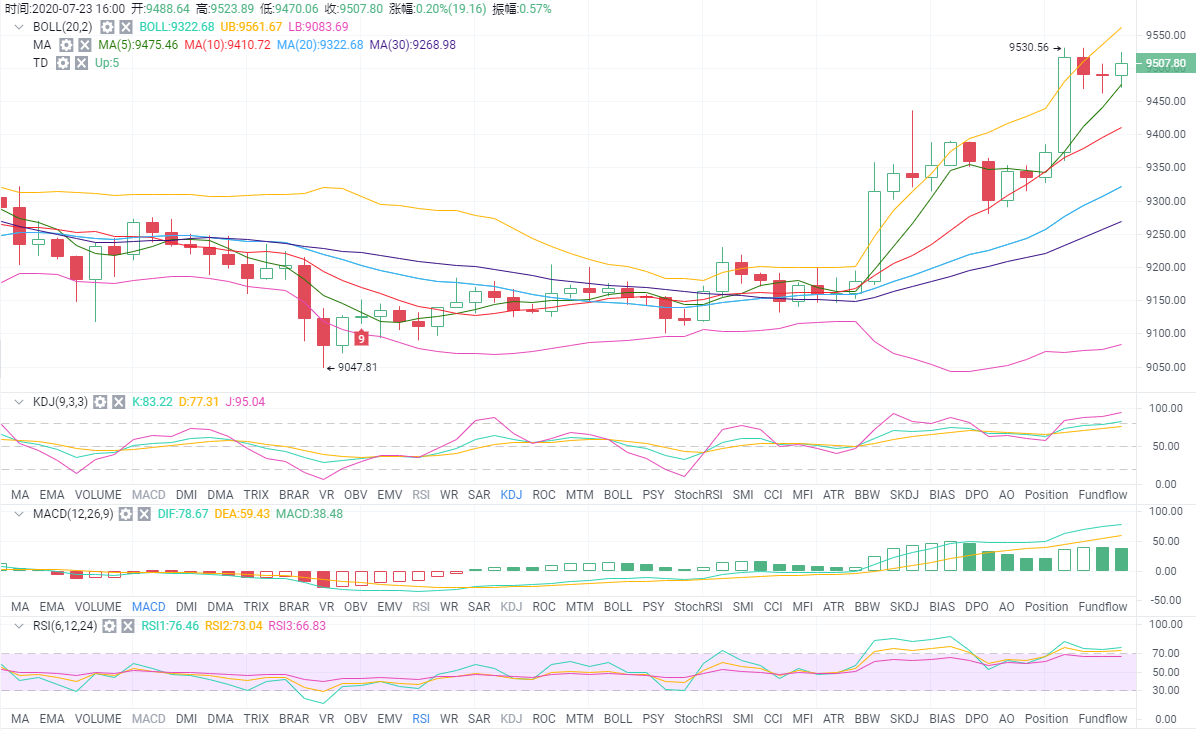Delete the TD indicator using its X
The image size is (1196, 731).
coord(82,63)
